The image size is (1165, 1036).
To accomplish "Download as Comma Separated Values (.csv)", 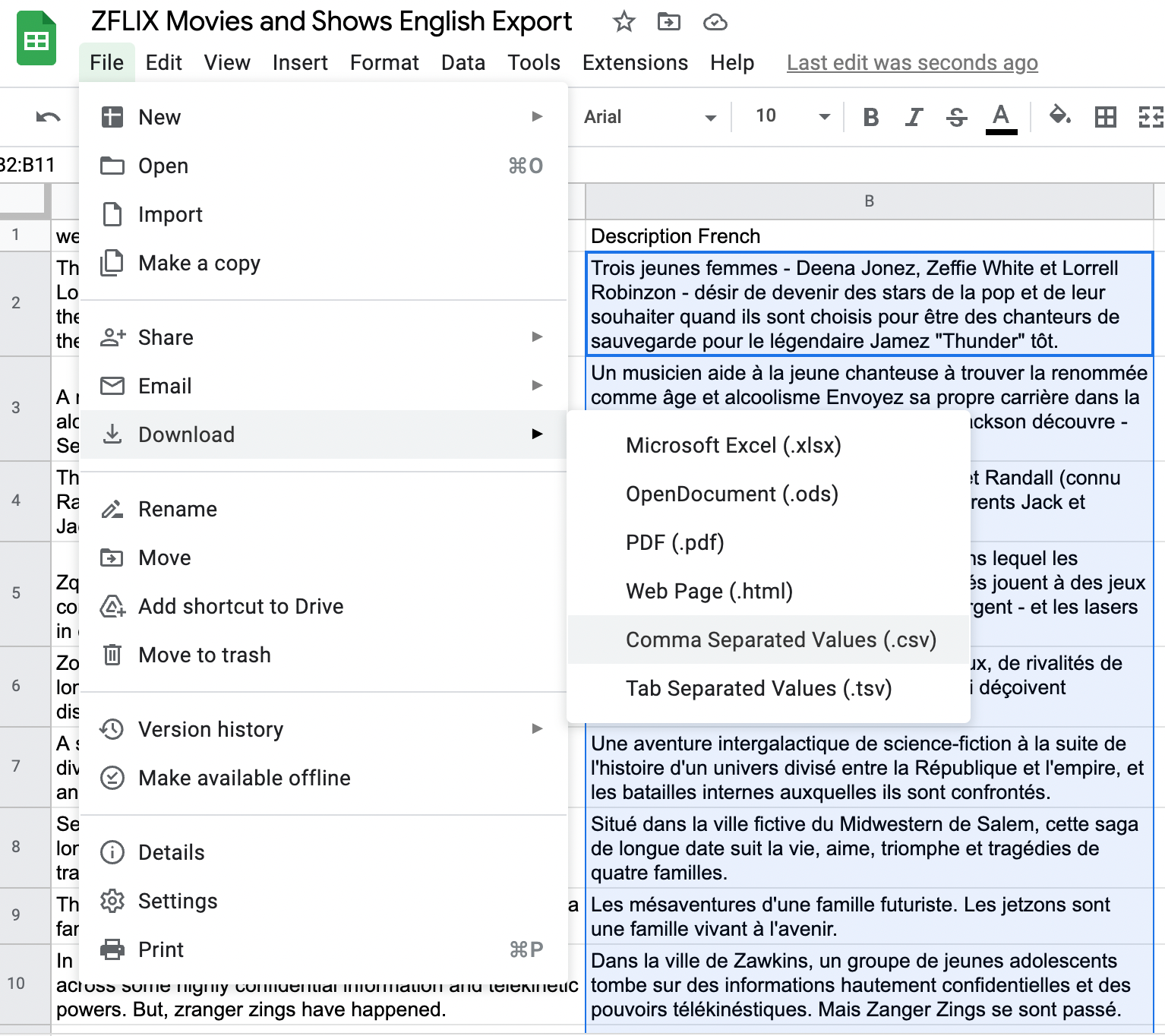I will pyautogui.click(x=769, y=640).
